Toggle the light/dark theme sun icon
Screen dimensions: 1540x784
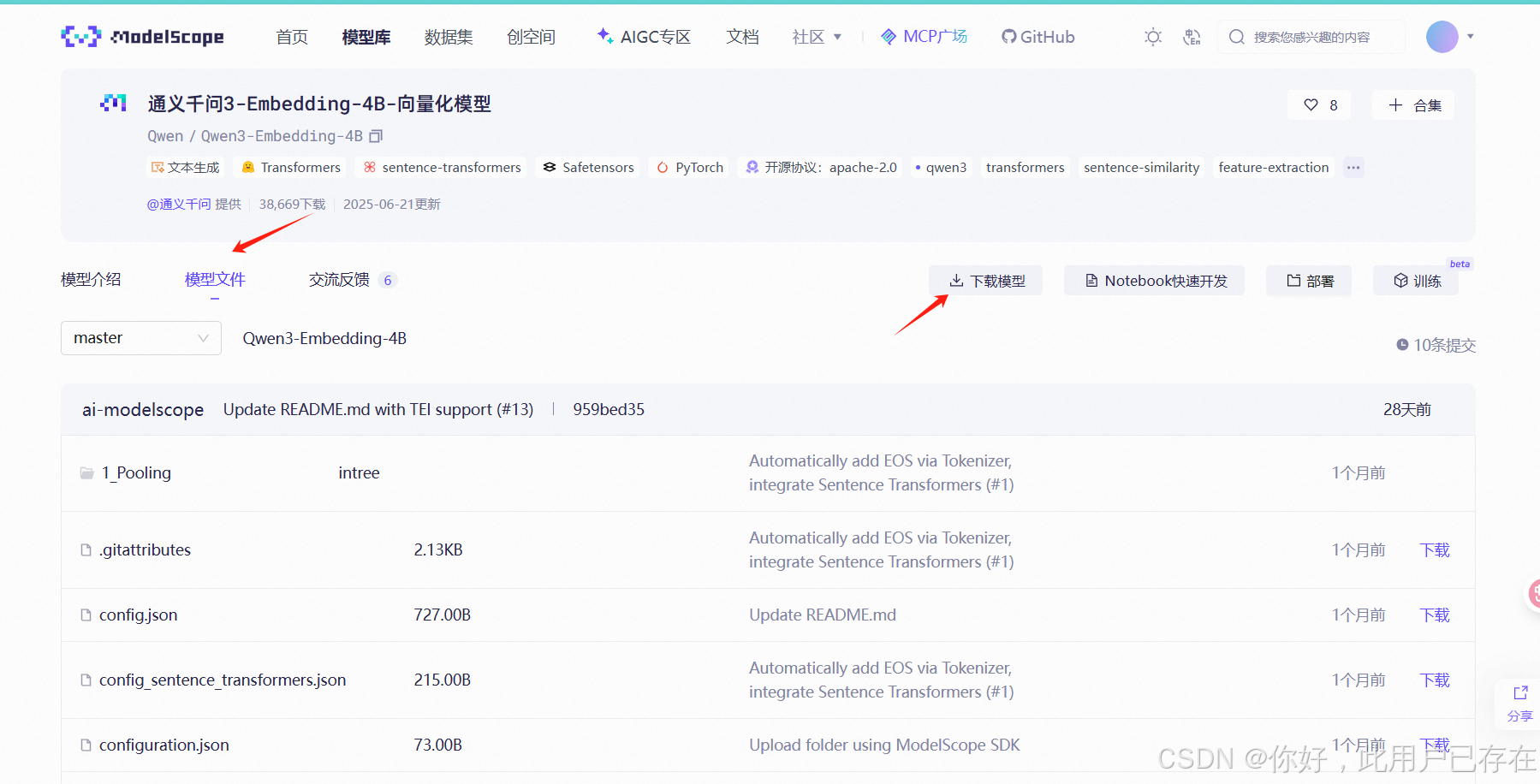pos(1153,37)
